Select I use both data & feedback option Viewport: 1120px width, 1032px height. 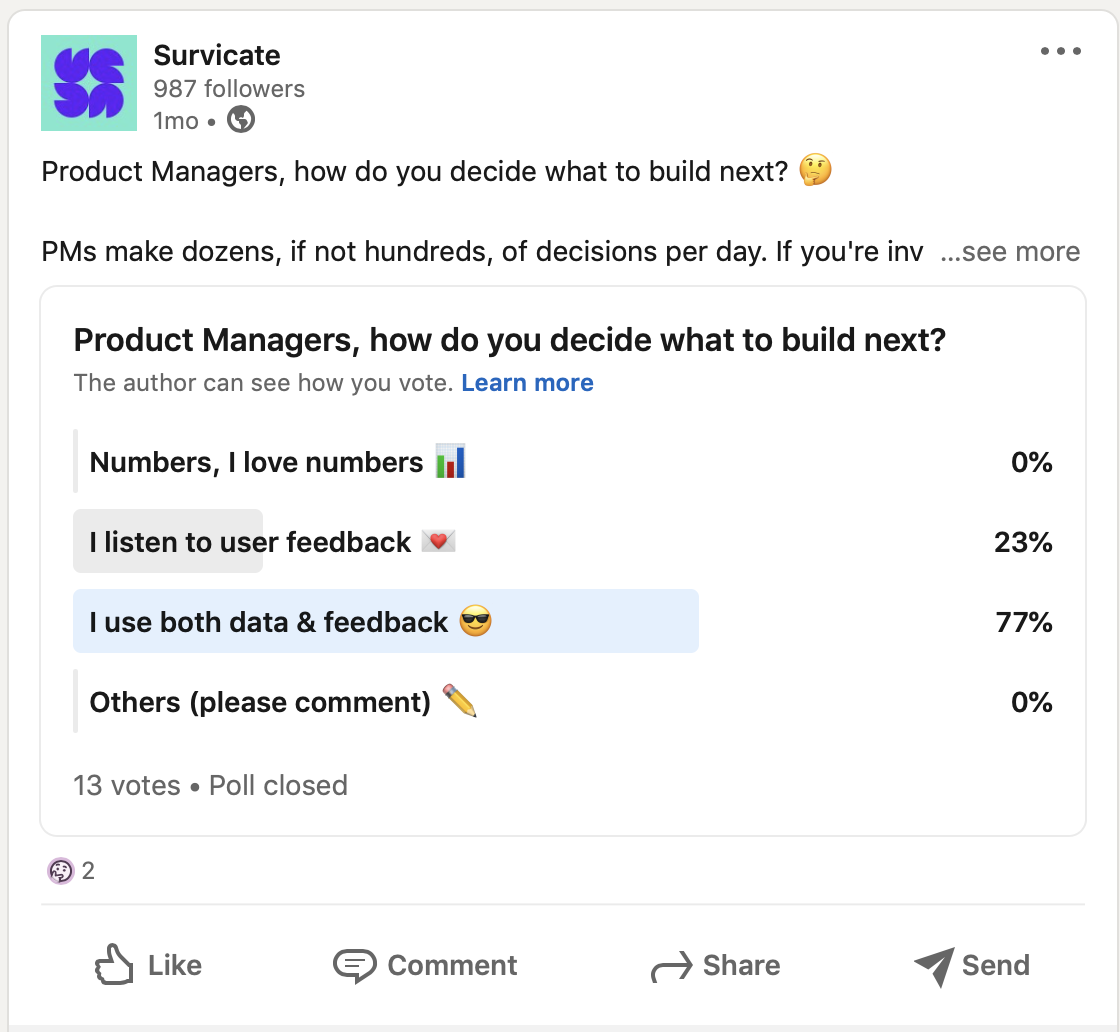(270, 622)
